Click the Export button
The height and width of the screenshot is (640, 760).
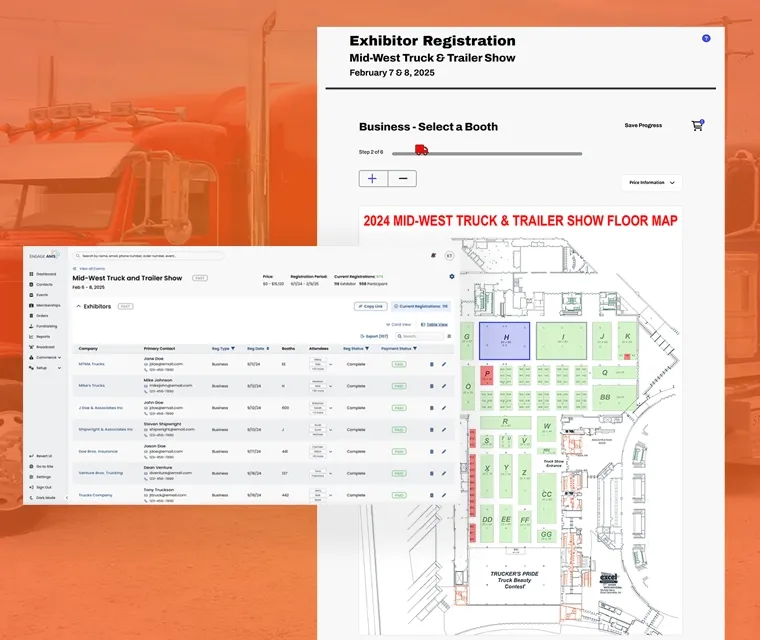click(x=374, y=336)
